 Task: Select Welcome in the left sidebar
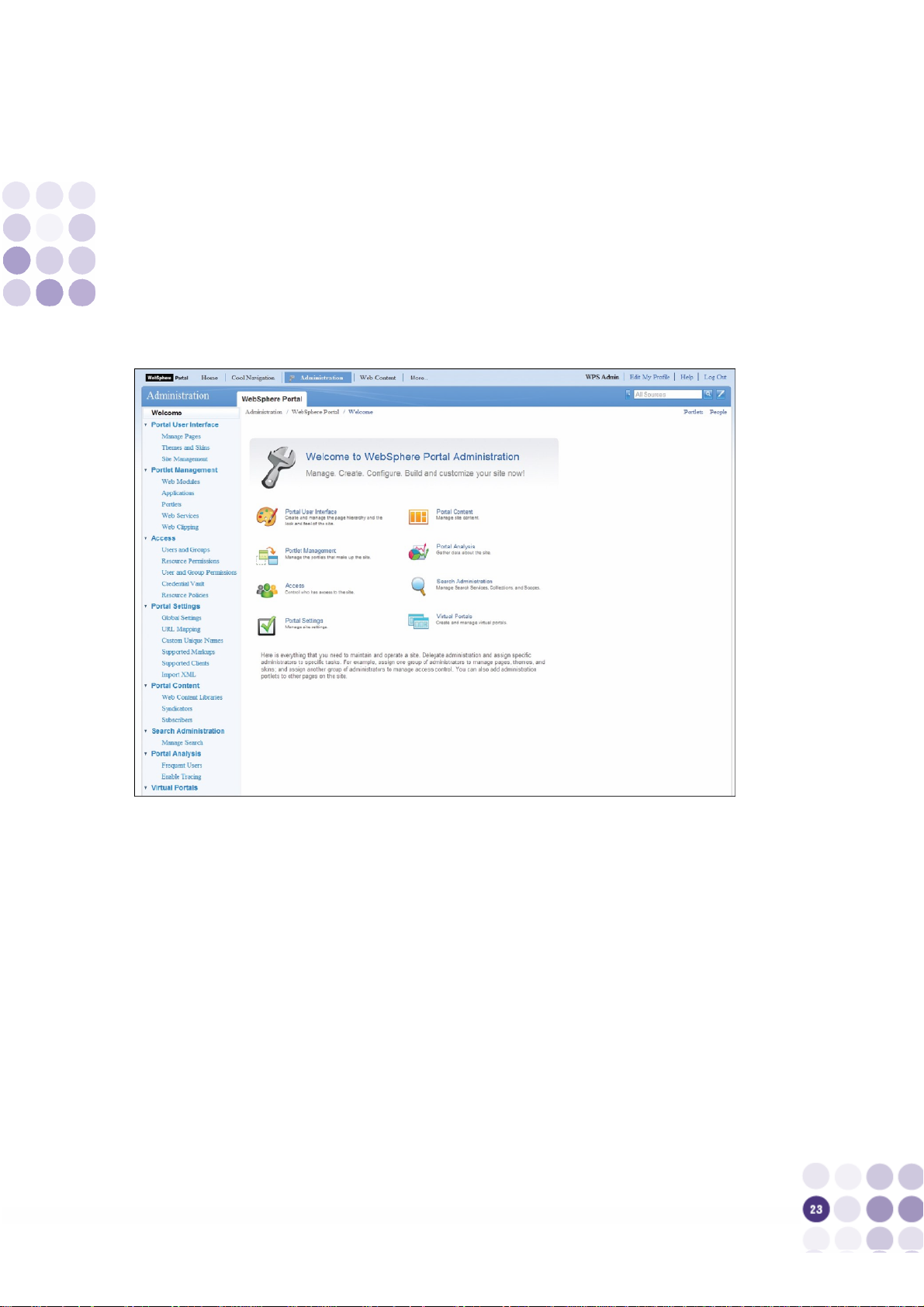167,413
